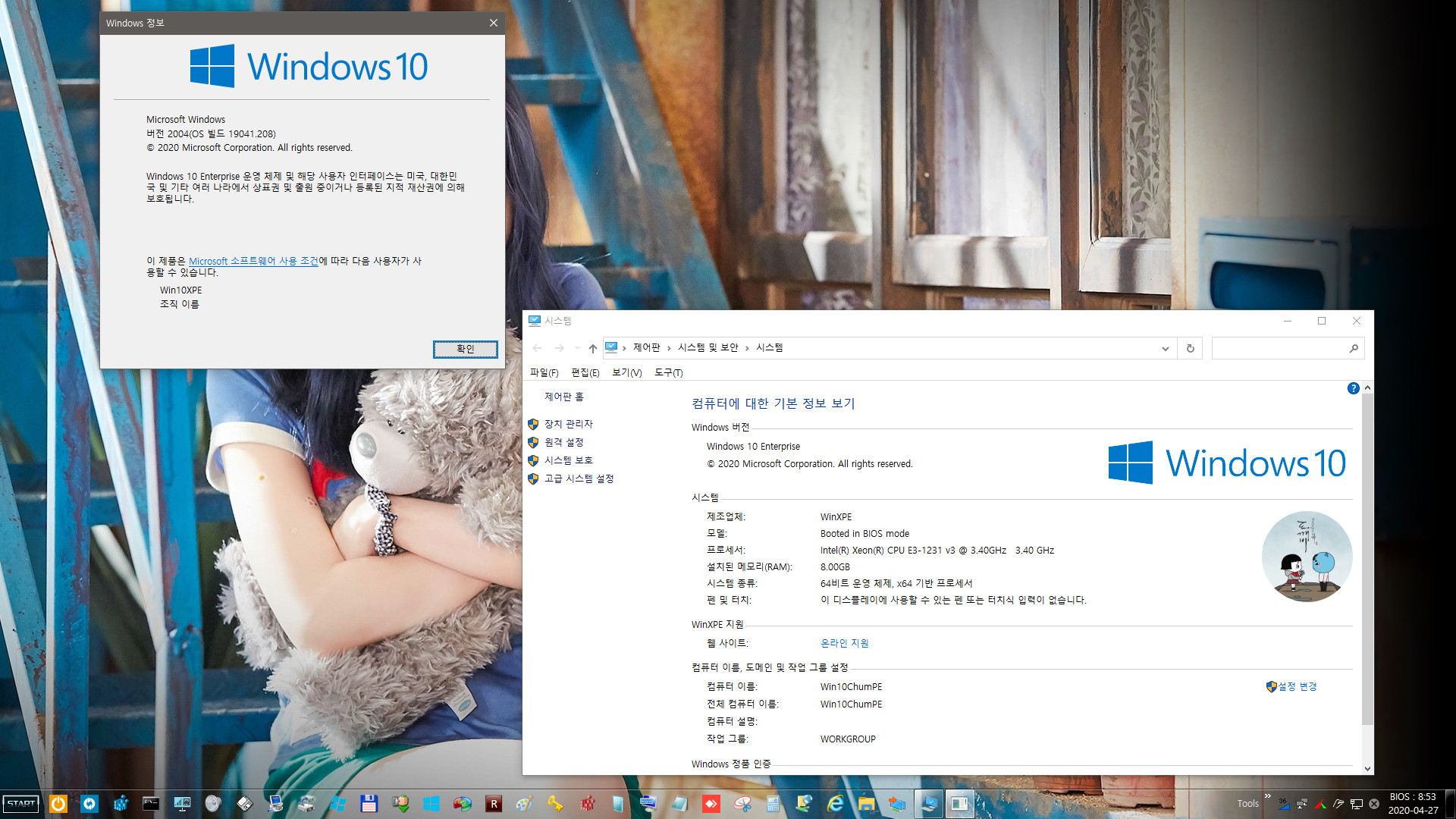The height and width of the screenshot is (819, 1456).
Task: Open the monitor chart icon on taskbar
Action: (182, 804)
